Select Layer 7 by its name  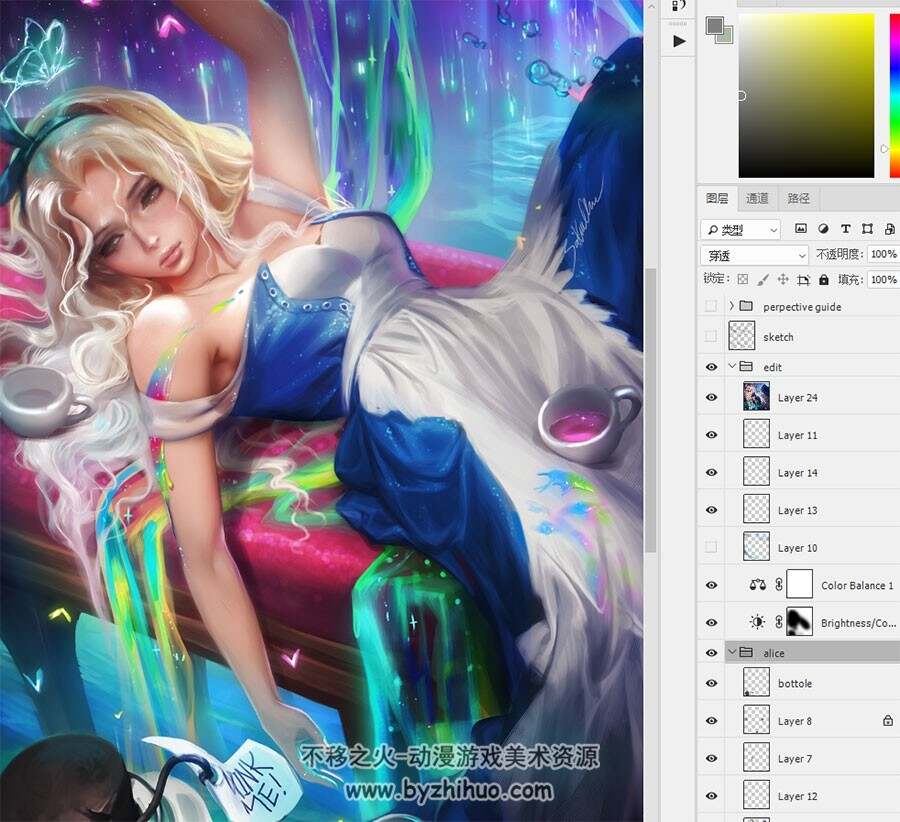click(x=794, y=759)
